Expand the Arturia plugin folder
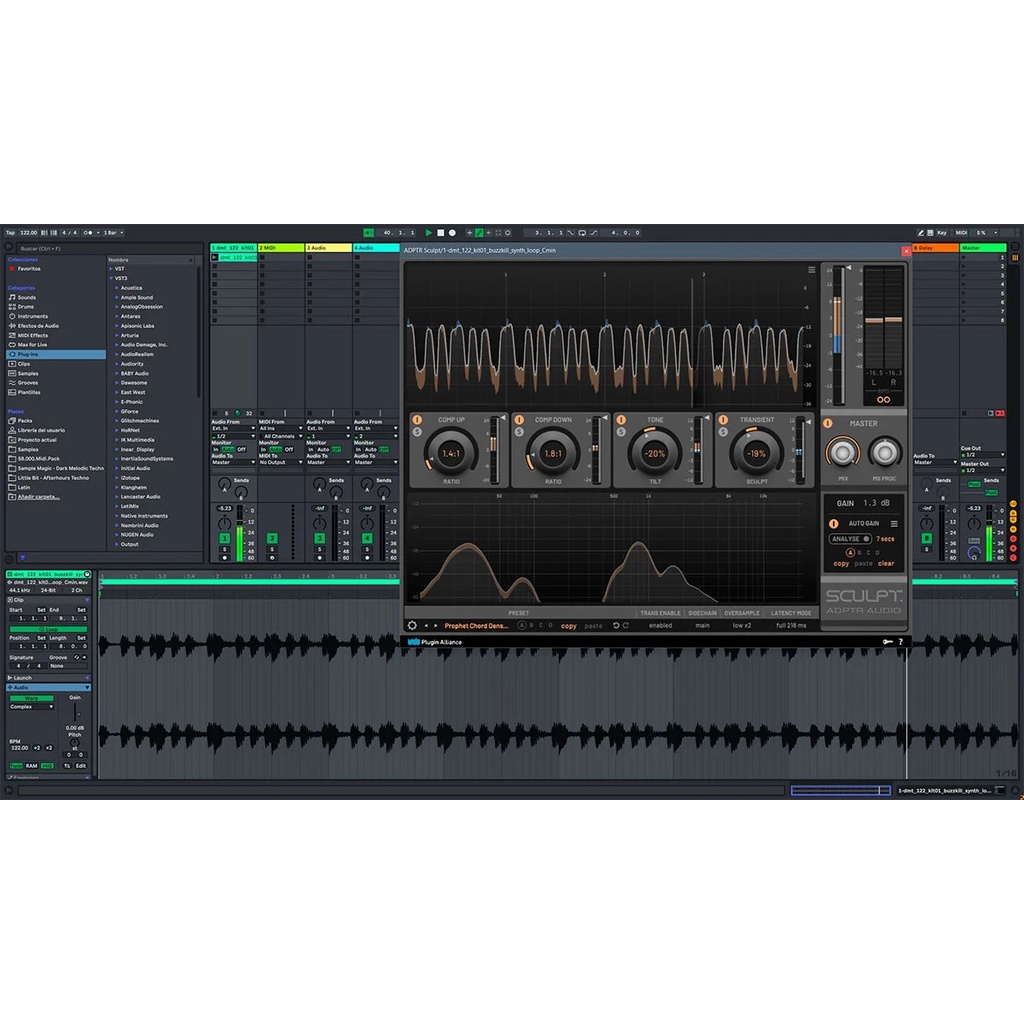This screenshot has height=1024, width=1024. 117,335
